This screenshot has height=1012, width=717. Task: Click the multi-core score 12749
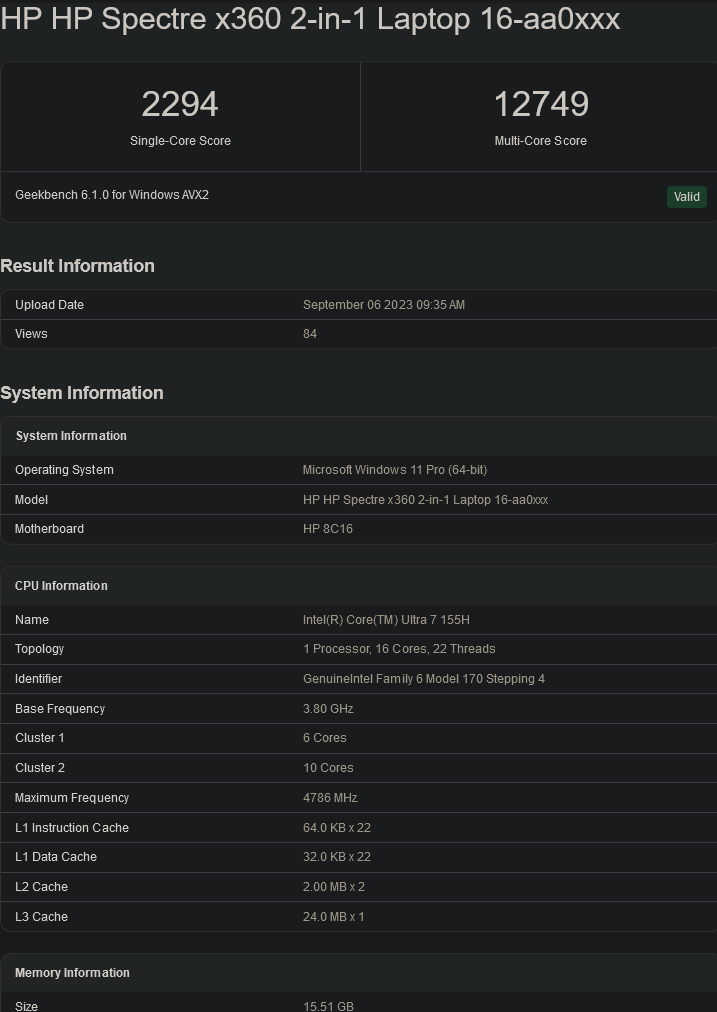(x=540, y=104)
